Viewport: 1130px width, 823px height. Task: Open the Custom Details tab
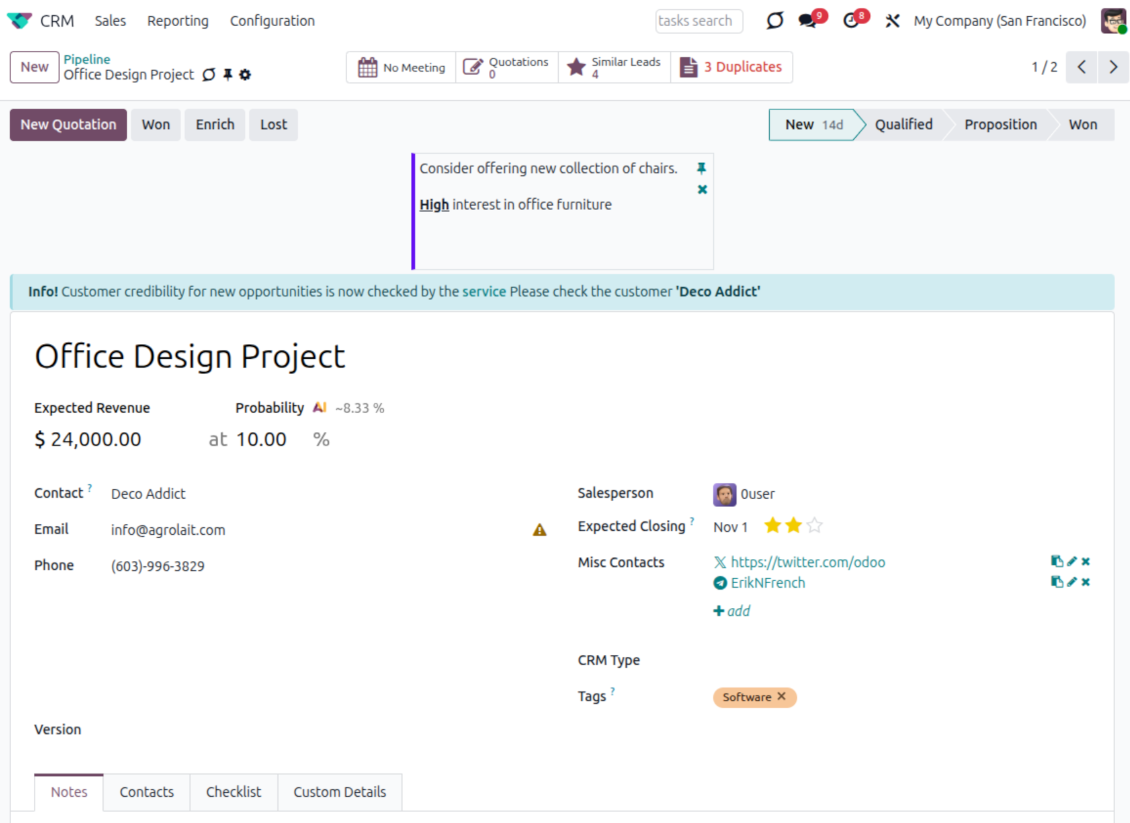(339, 792)
